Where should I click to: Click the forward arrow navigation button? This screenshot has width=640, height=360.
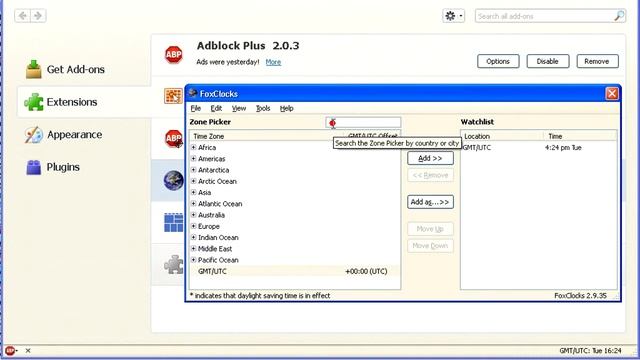38,16
